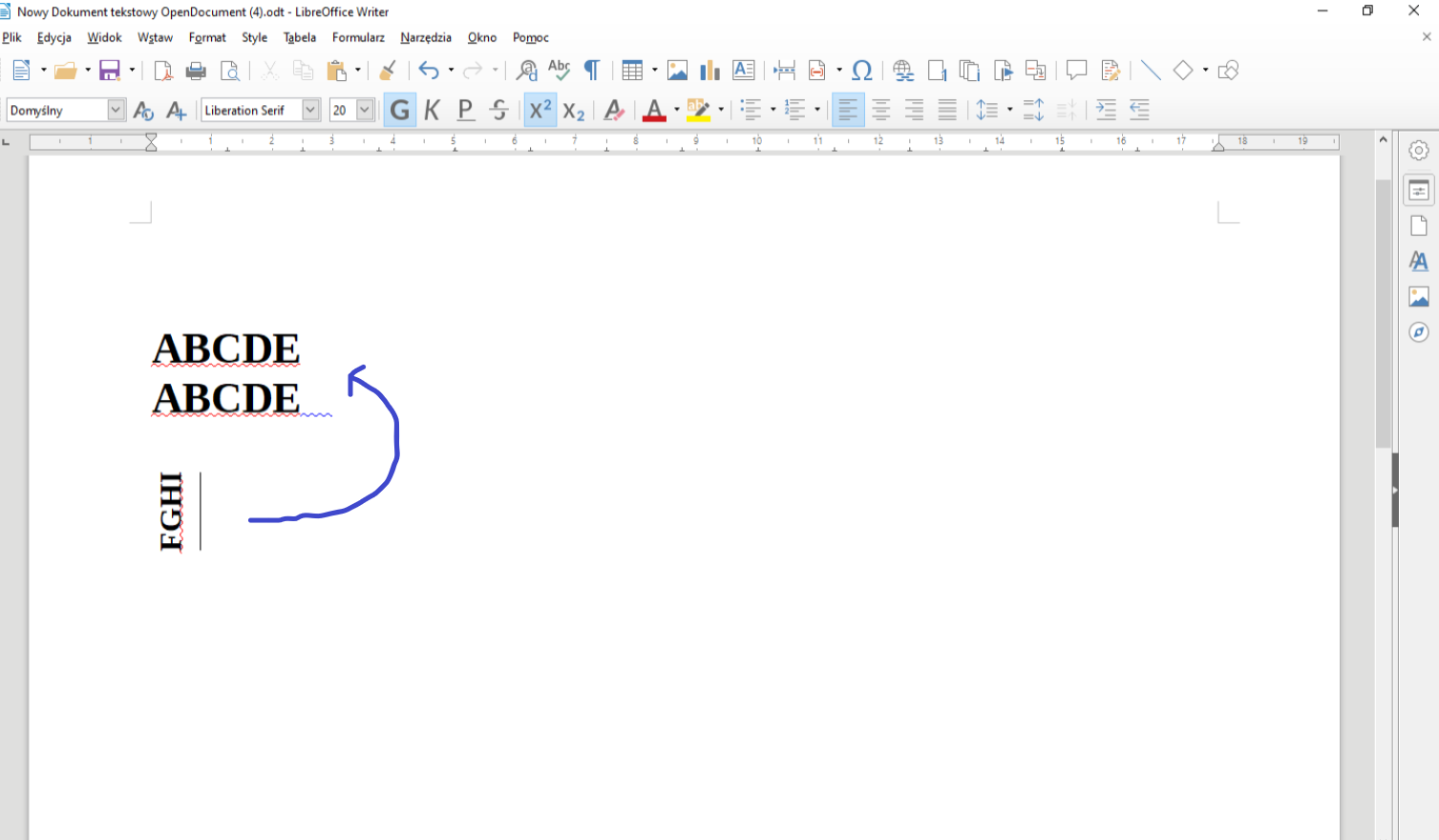Toggle Bold formatting (G button)
Image resolution: width=1439 pixels, height=840 pixels.
(x=399, y=111)
